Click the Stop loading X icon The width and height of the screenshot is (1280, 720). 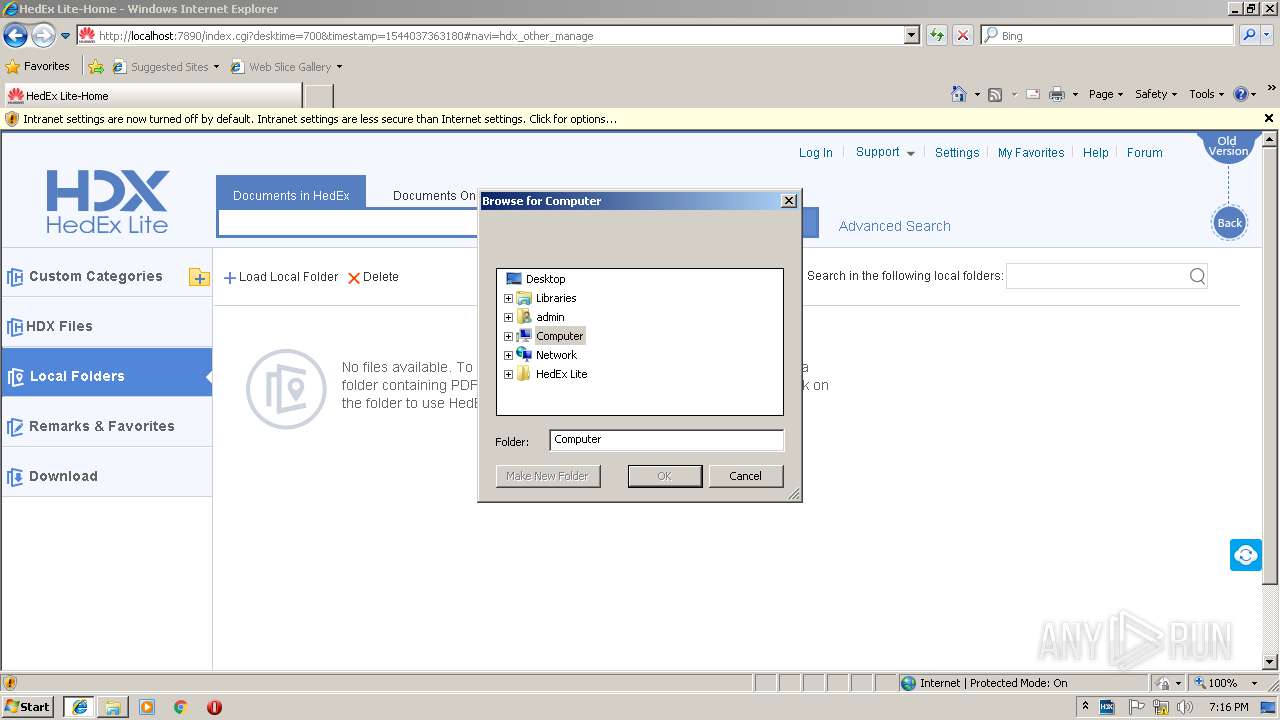tap(963, 35)
